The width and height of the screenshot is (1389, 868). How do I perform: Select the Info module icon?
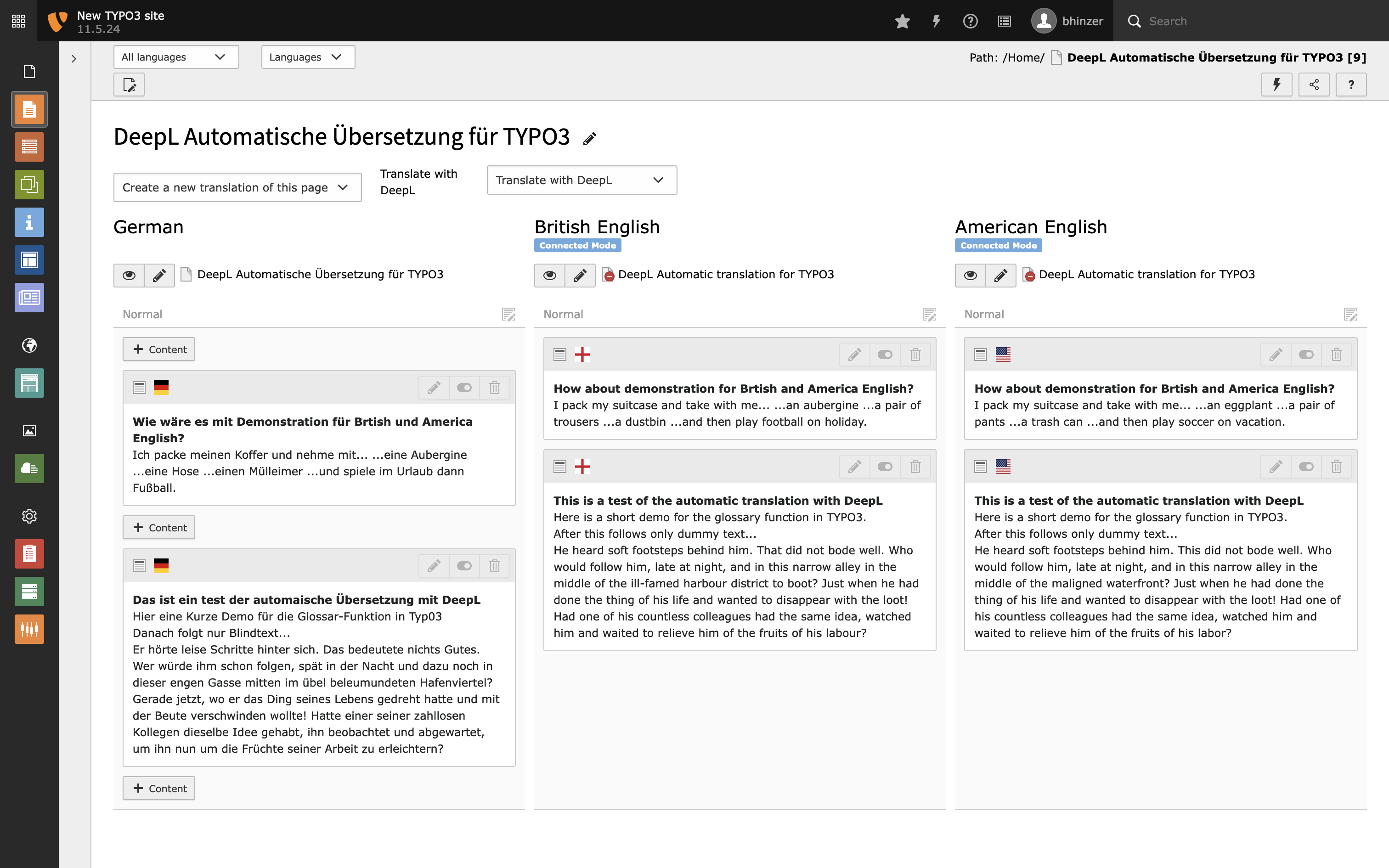tap(29, 222)
